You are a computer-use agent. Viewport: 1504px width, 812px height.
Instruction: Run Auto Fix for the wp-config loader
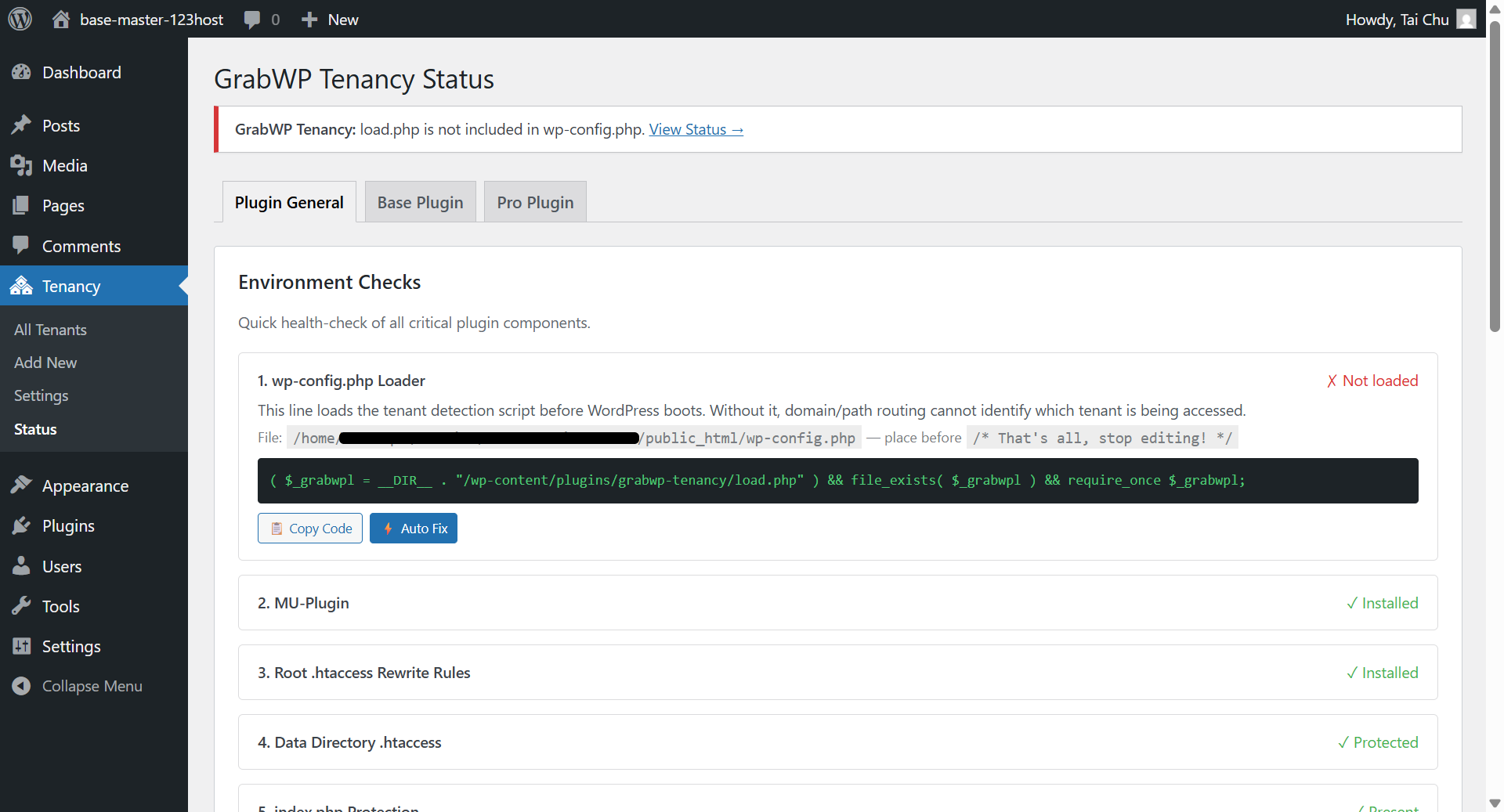click(413, 528)
